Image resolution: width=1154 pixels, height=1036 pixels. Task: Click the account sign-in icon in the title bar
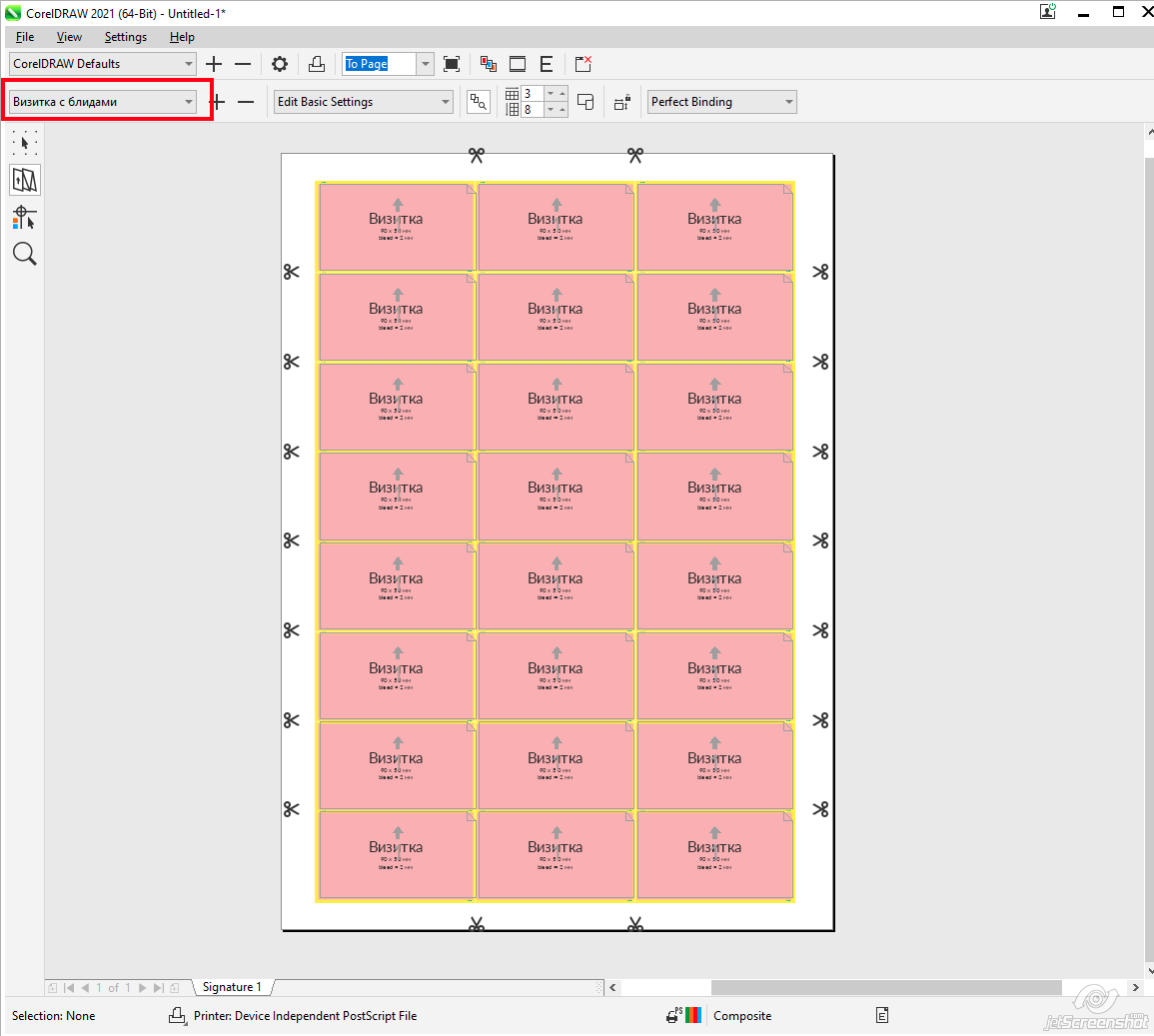[1048, 12]
